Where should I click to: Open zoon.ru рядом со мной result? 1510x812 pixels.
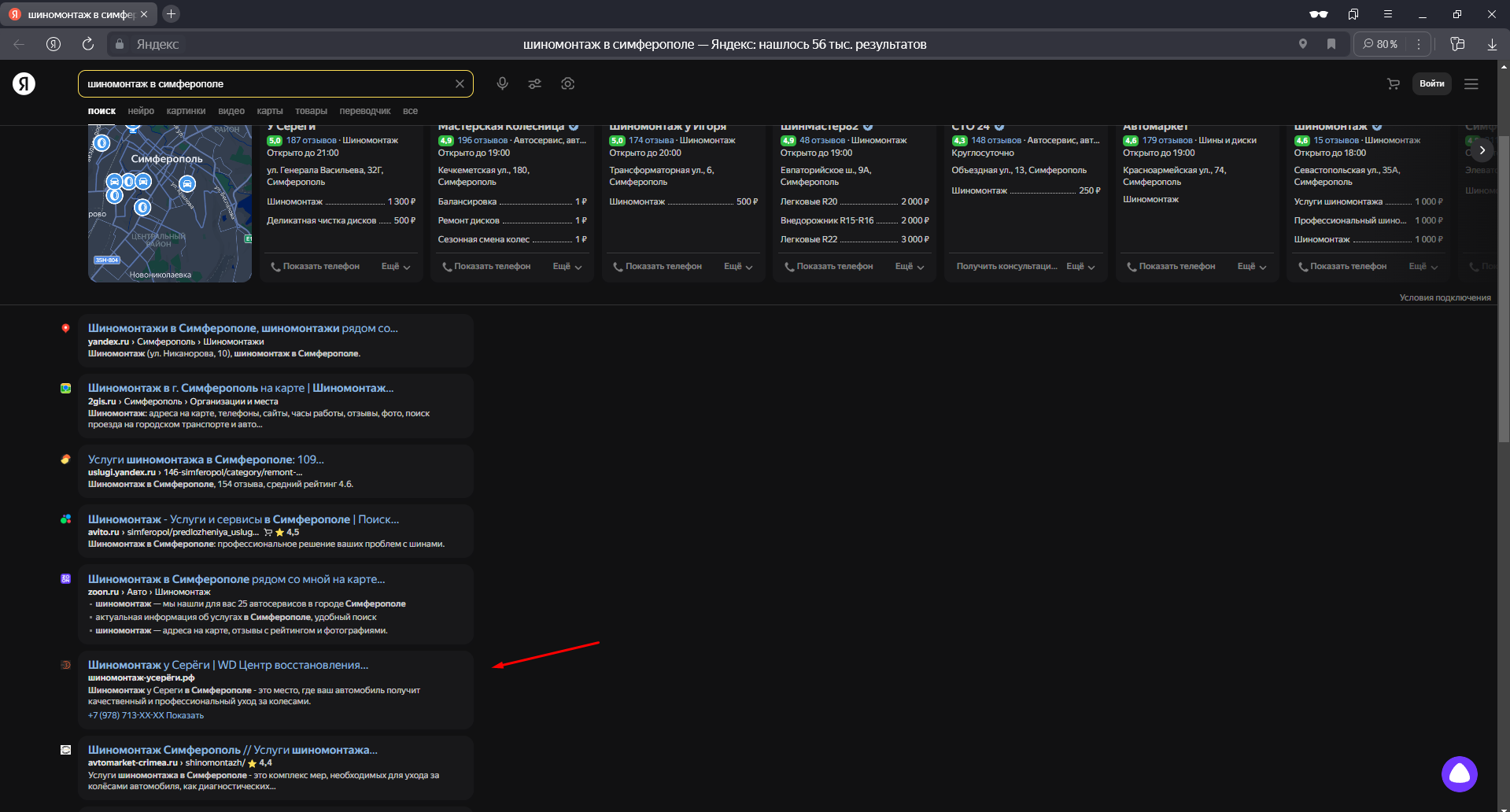click(x=237, y=579)
